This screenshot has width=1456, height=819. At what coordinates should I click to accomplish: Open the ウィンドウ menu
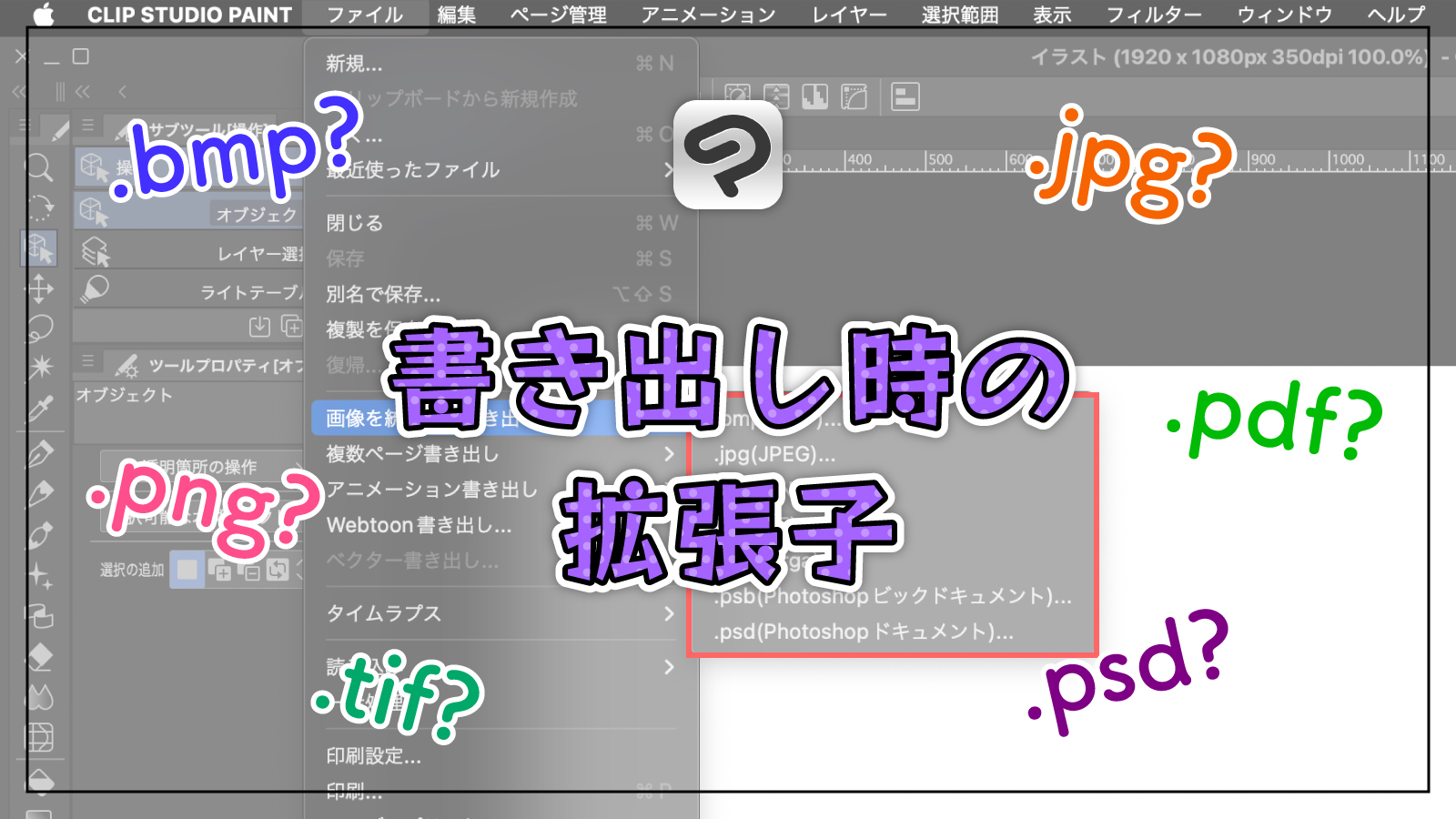(x=1284, y=15)
